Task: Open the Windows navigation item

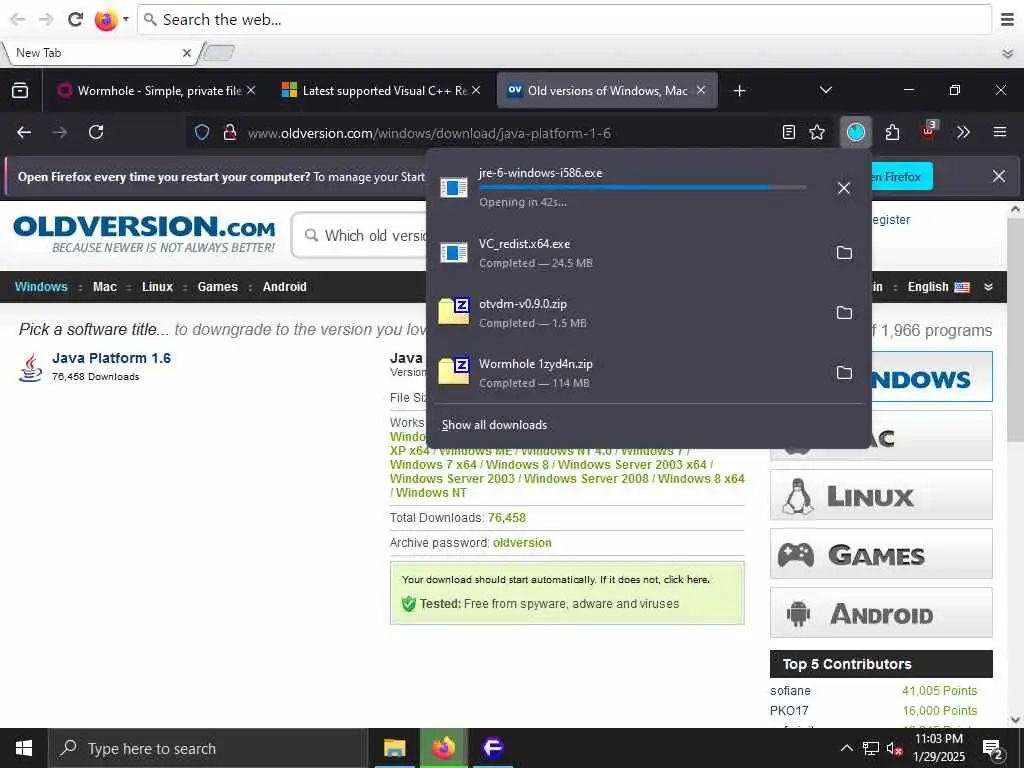Action: click(41, 287)
